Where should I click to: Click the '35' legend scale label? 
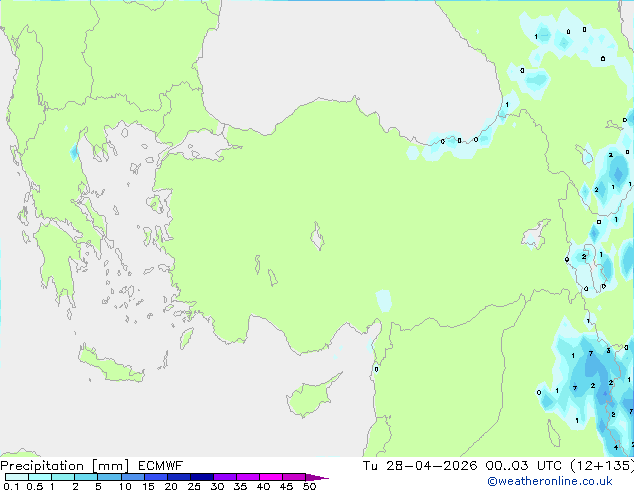pyautogui.click(x=240, y=486)
